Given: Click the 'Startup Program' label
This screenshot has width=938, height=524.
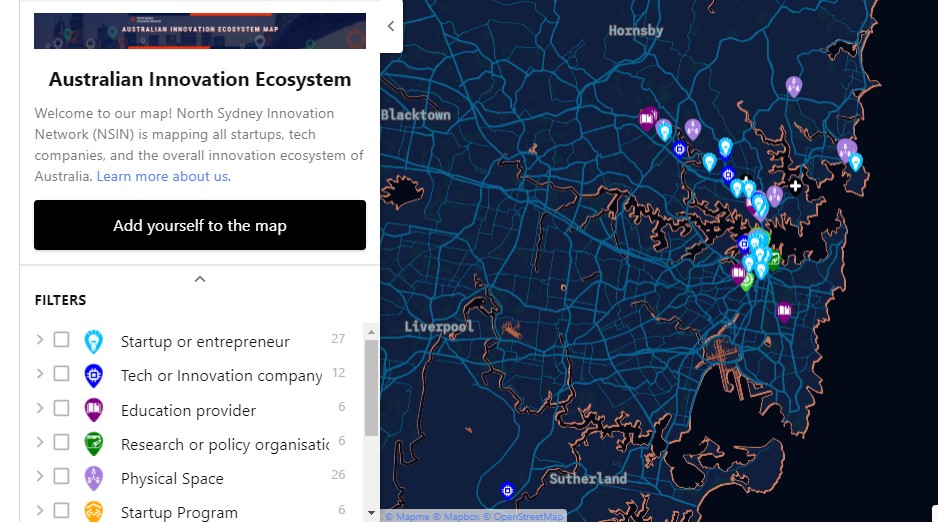Looking at the screenshot, I should pos(179,513).
